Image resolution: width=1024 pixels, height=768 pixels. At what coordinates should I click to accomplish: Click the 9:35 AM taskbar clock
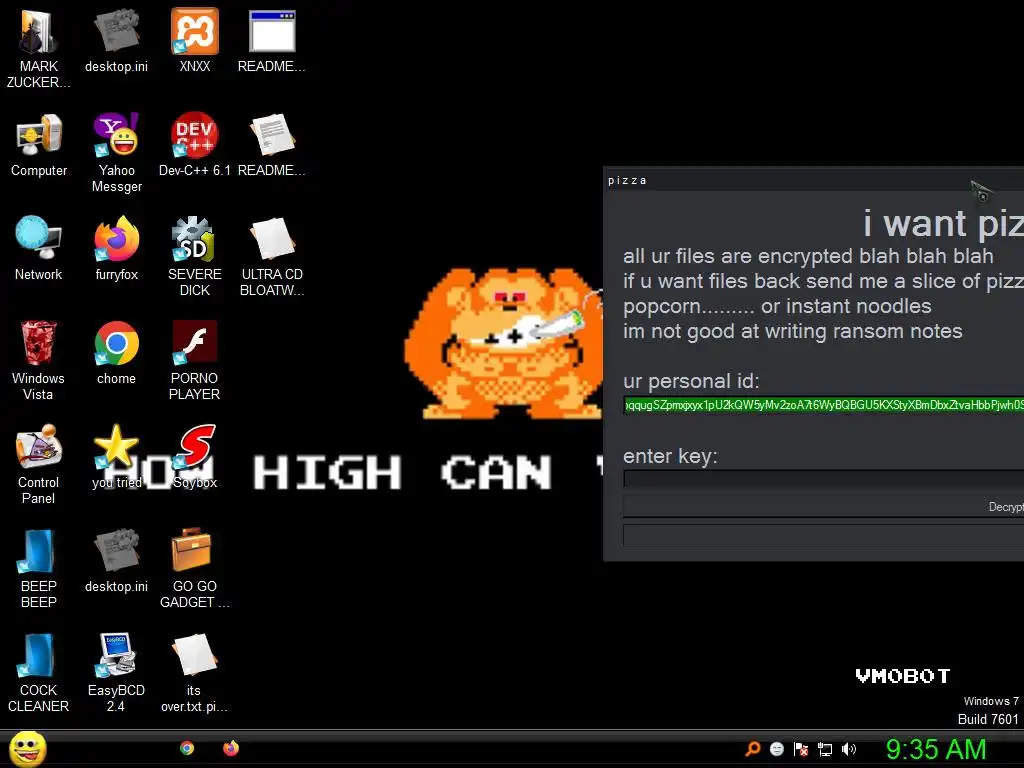click(936, 749)
